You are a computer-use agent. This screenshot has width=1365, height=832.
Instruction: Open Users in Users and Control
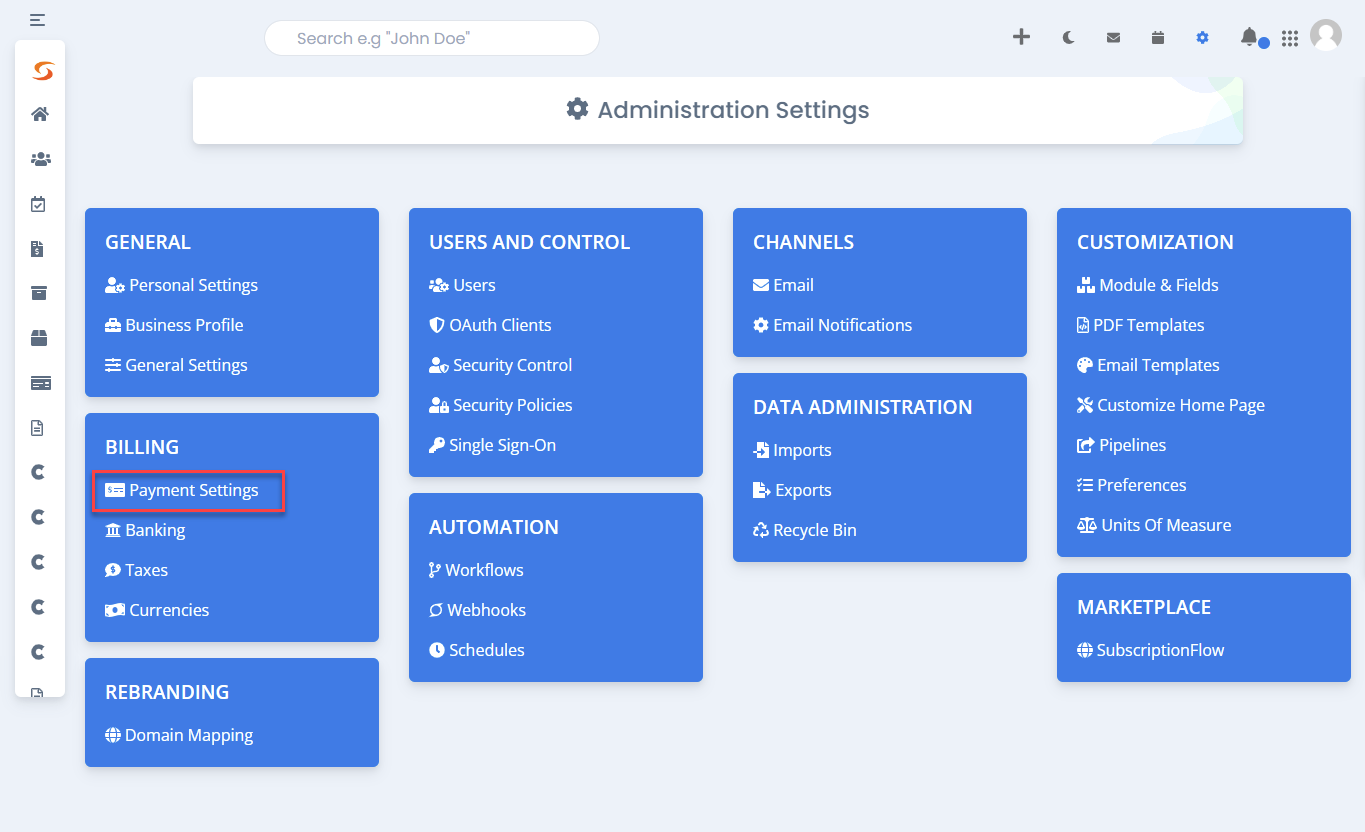(x=462, y=284)
